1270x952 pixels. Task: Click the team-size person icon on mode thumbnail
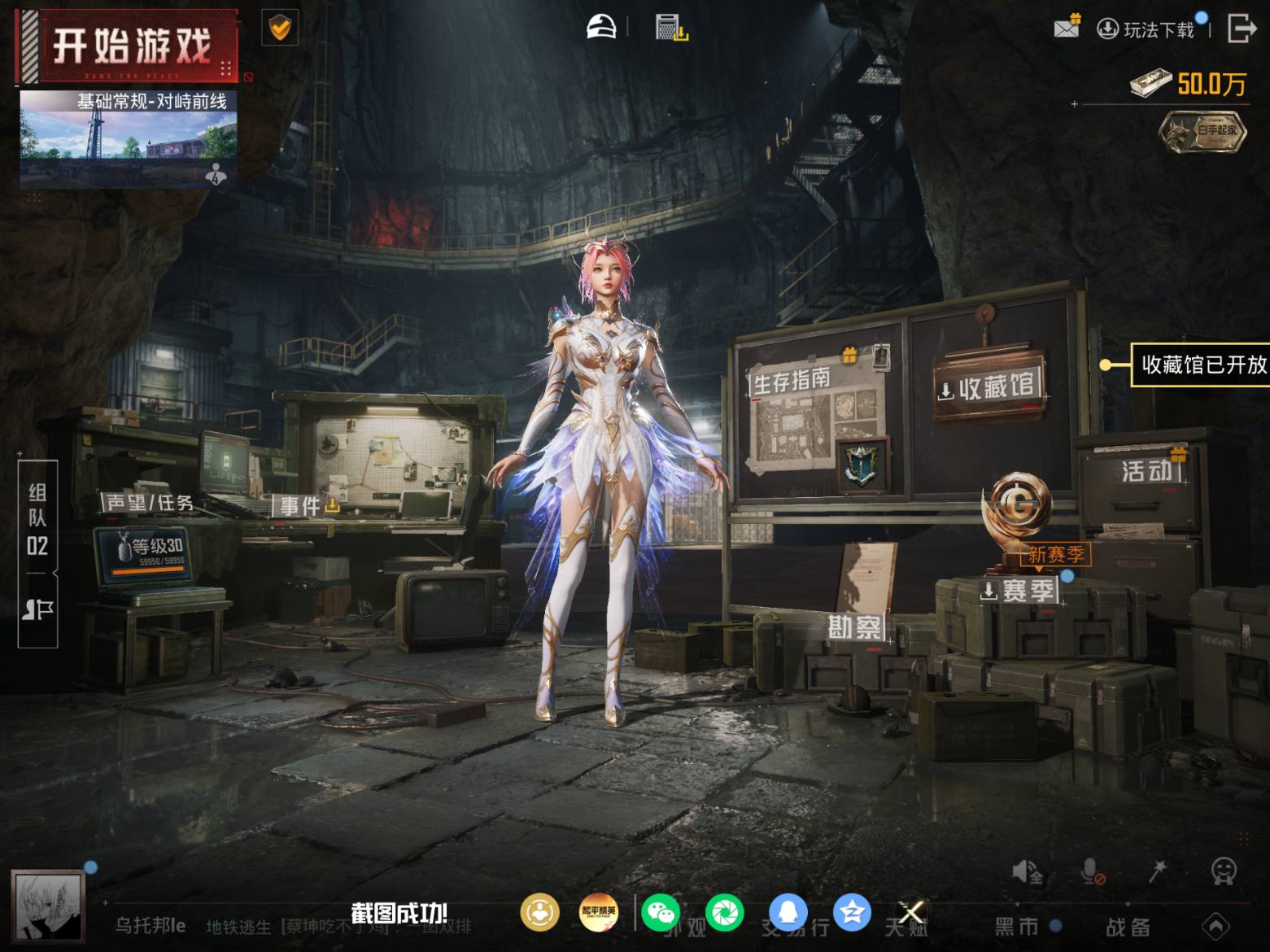pos(216,172)
